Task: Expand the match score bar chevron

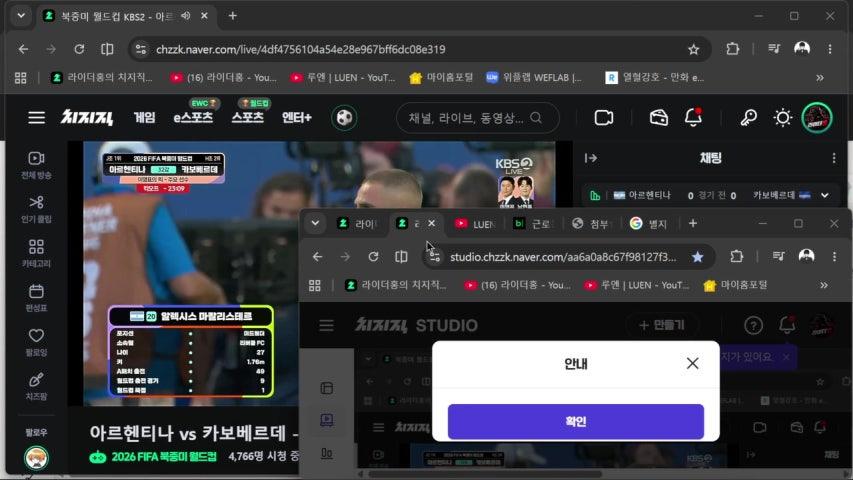Action: point(825,195)
